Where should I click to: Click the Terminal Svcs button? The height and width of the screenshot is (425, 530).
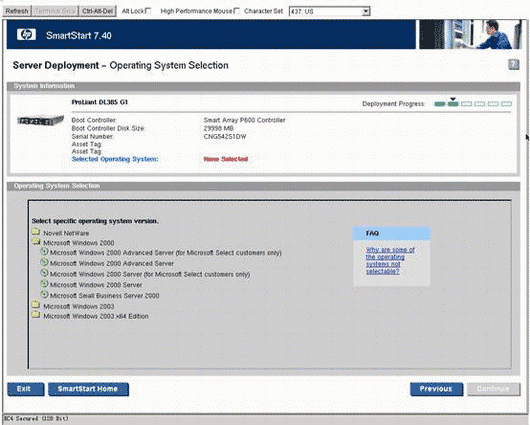(x=54, y=11)
